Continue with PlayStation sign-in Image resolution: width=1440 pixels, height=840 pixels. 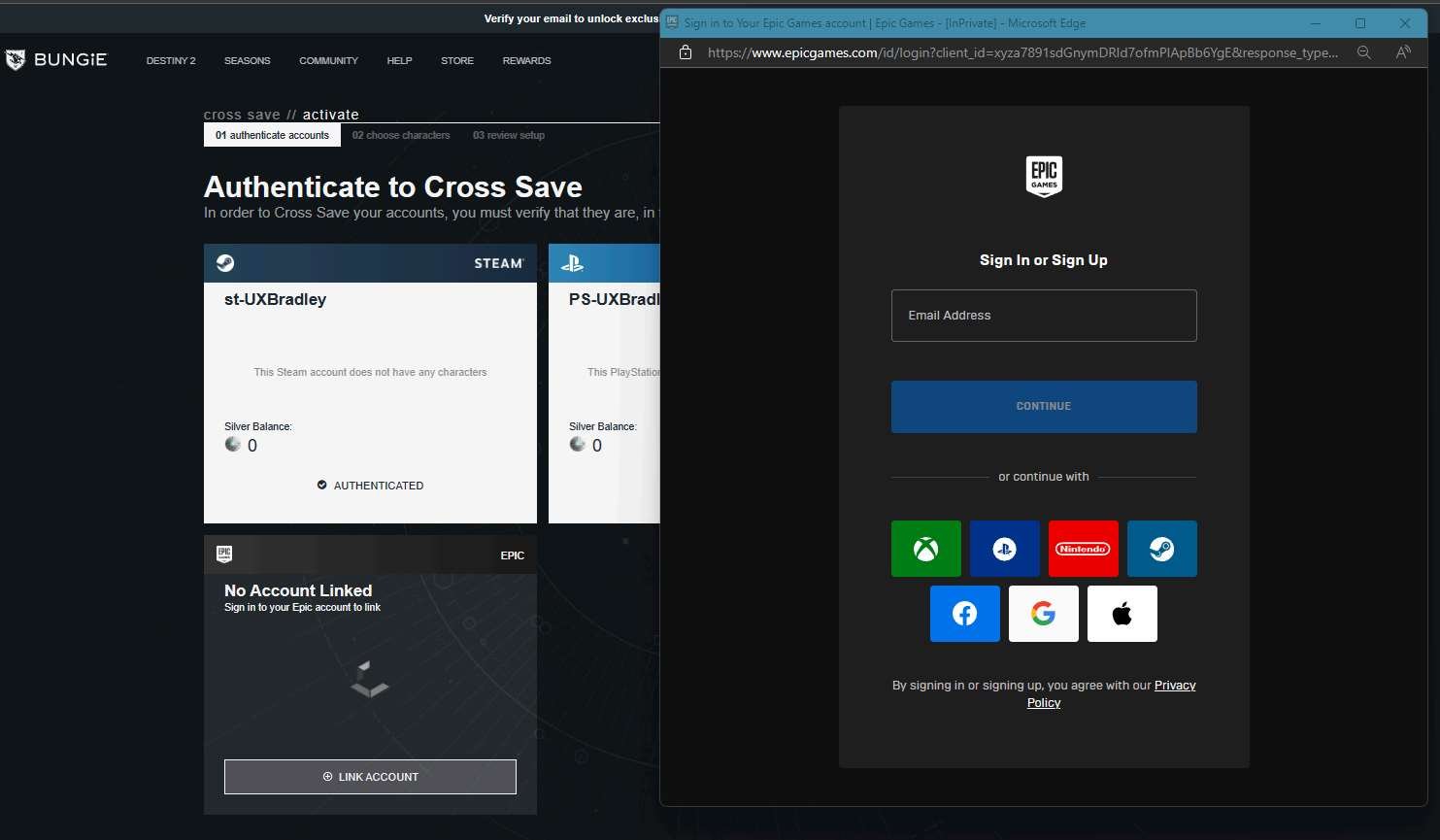coord(1005,549)
